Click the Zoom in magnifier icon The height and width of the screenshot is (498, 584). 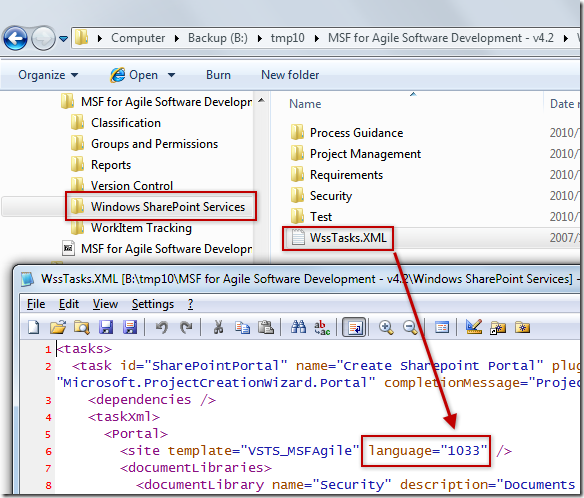pyautogui.click(x=386, y=327)
